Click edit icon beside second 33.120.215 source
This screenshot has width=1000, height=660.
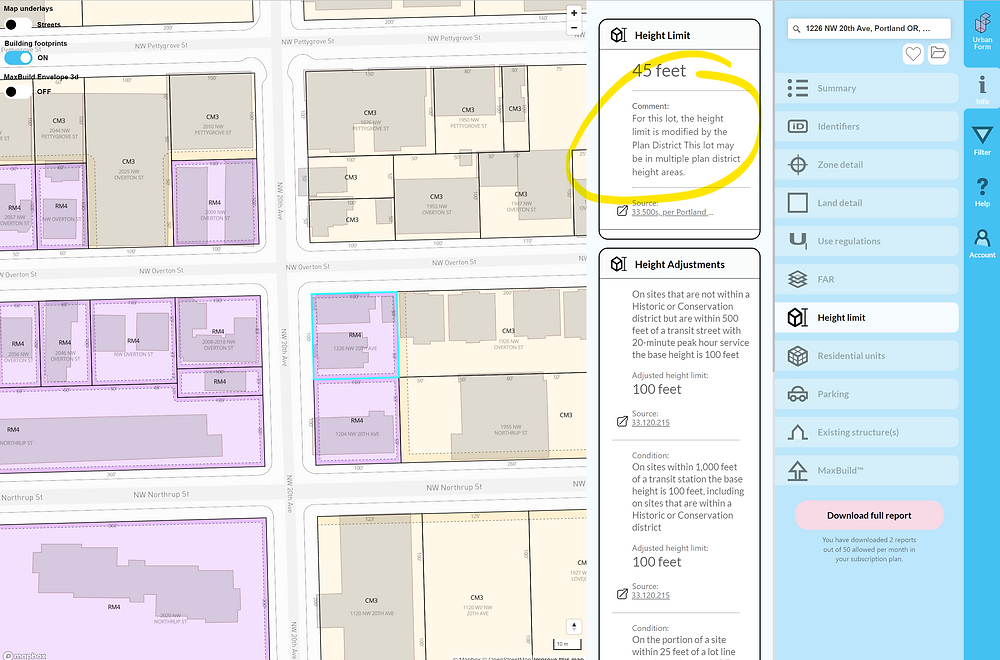point(622,594)
